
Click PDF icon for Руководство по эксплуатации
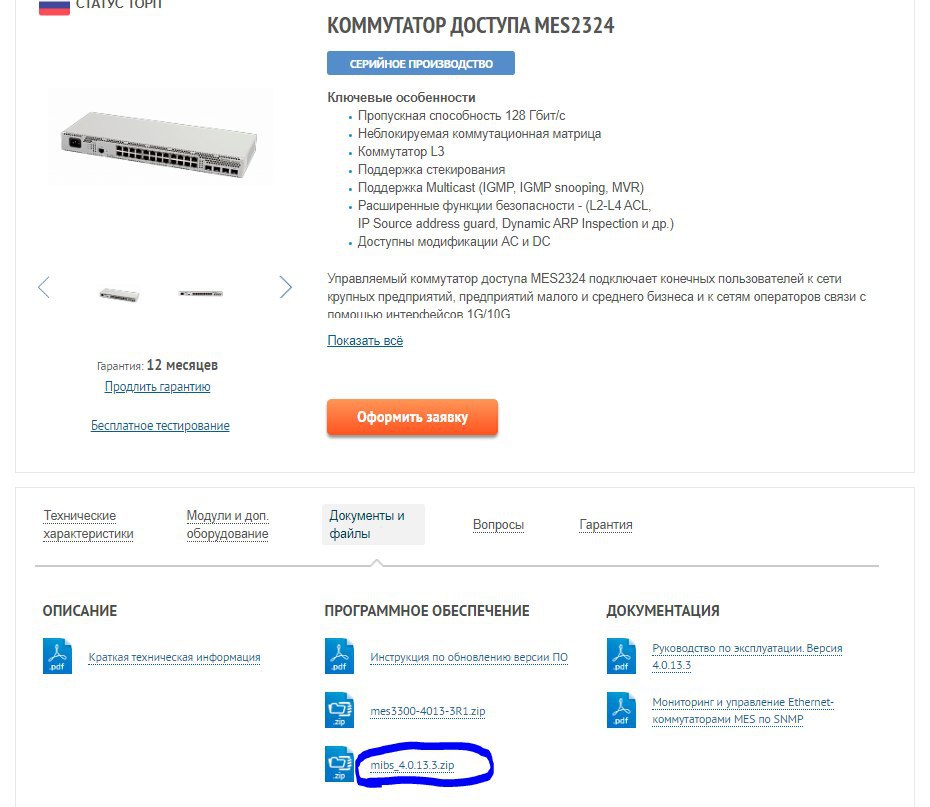pos(621,656)
